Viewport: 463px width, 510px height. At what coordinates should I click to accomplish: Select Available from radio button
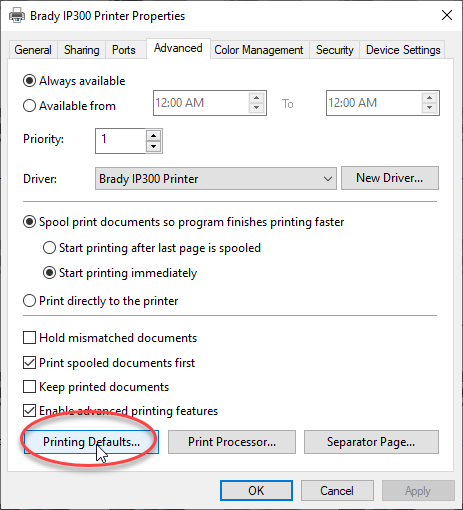pyautogui.click(x=29, y=106)
